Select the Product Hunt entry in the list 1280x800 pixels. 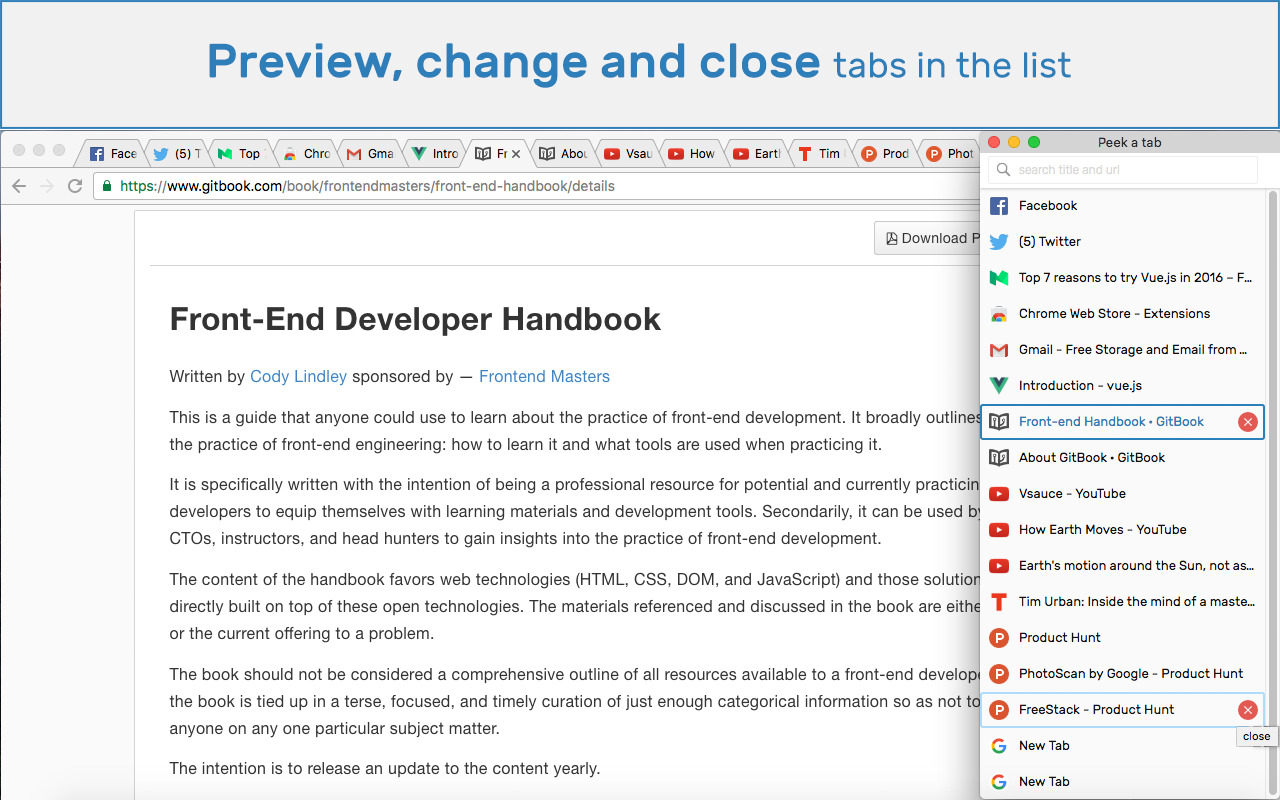tap(1122, 638)
